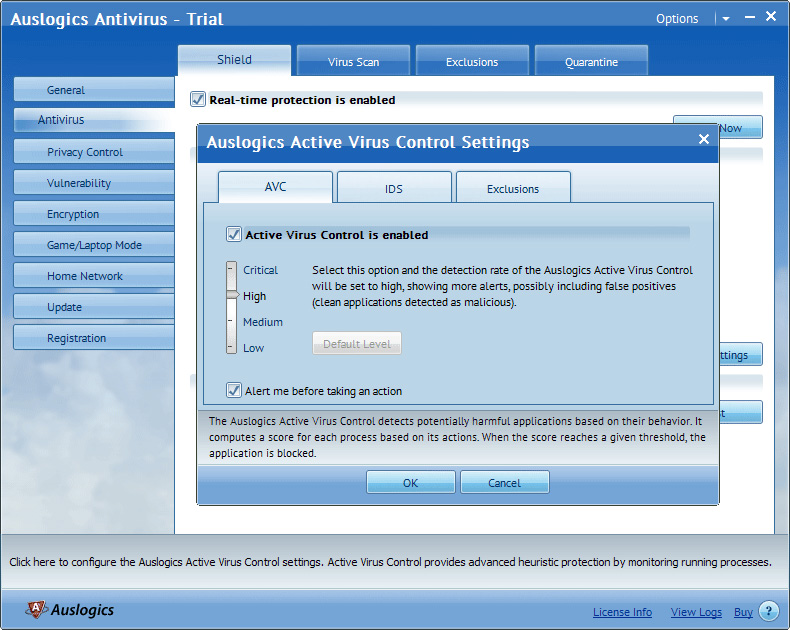Open the Options menu
This screenshot has width=790, height=630.
[677, 19]
